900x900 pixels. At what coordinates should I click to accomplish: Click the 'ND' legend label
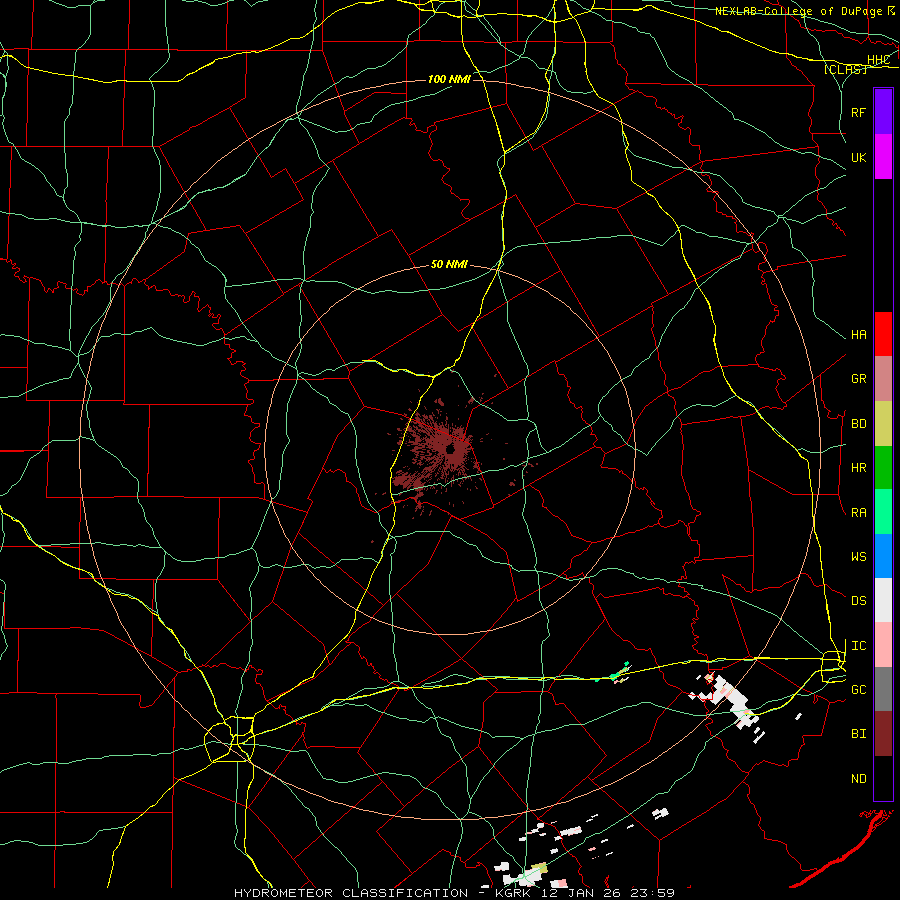tap(859, 779)
